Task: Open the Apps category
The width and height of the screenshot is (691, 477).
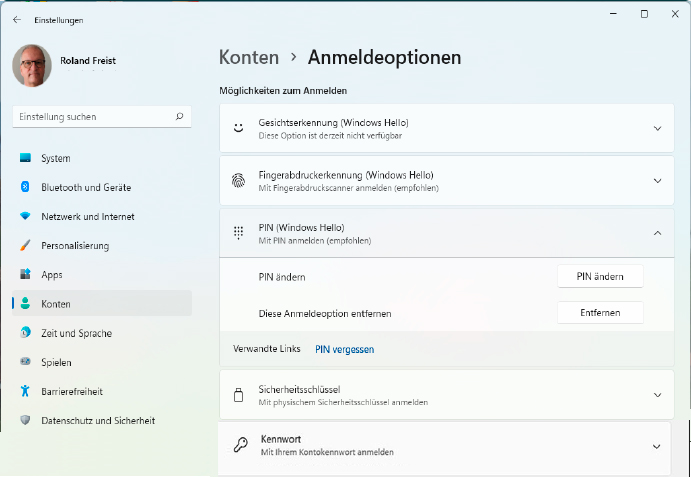Action: (x=102, y=274)
